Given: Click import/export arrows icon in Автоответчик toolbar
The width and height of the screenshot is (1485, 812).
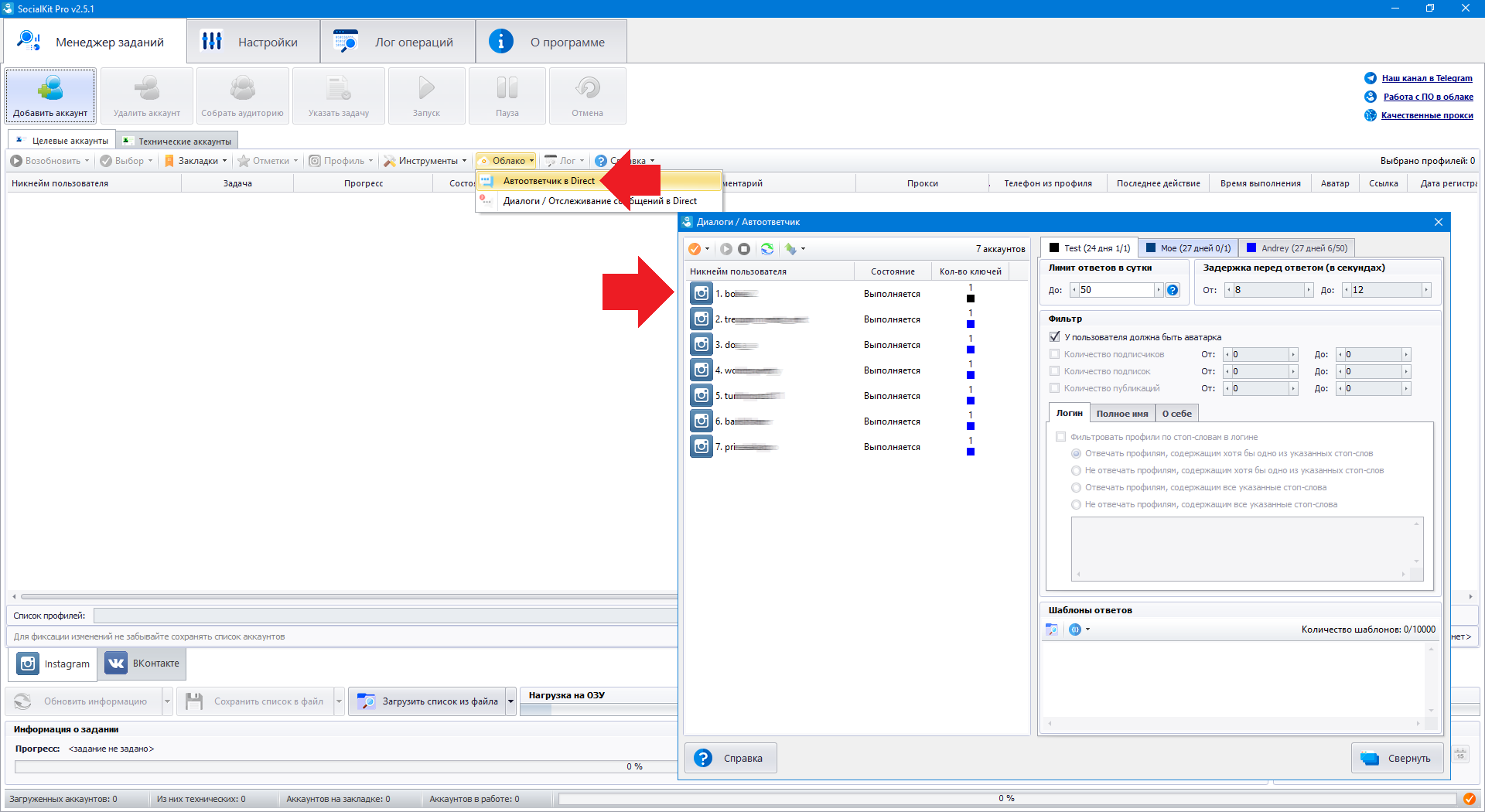Looking at the screenshot, I should pos(790,249).
